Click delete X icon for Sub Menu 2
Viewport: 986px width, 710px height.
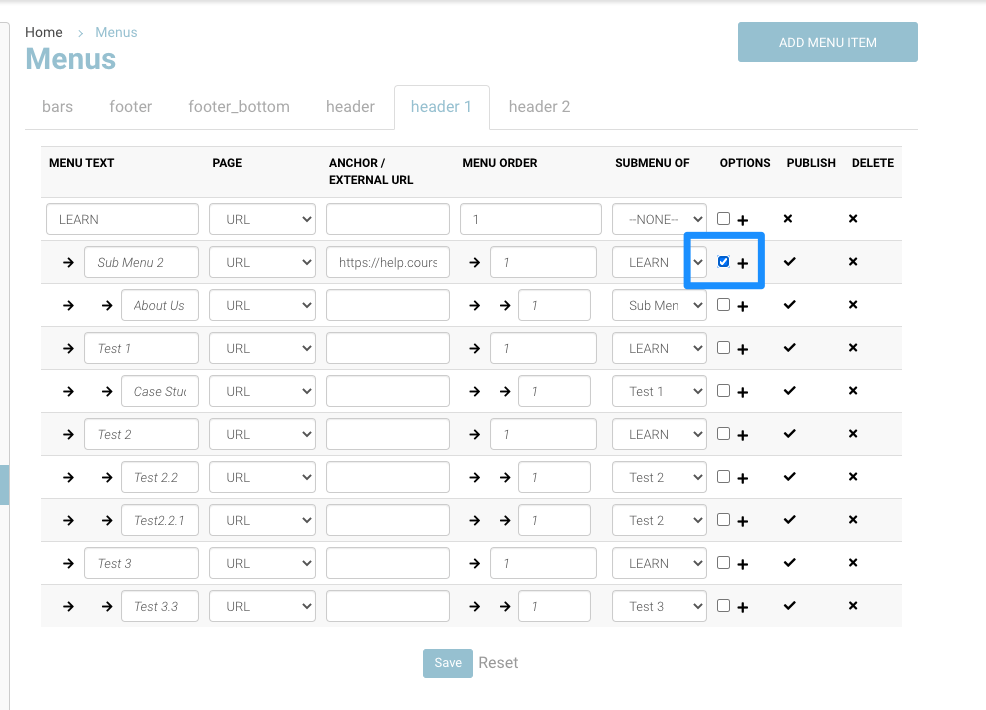click(x=853, y=261)
